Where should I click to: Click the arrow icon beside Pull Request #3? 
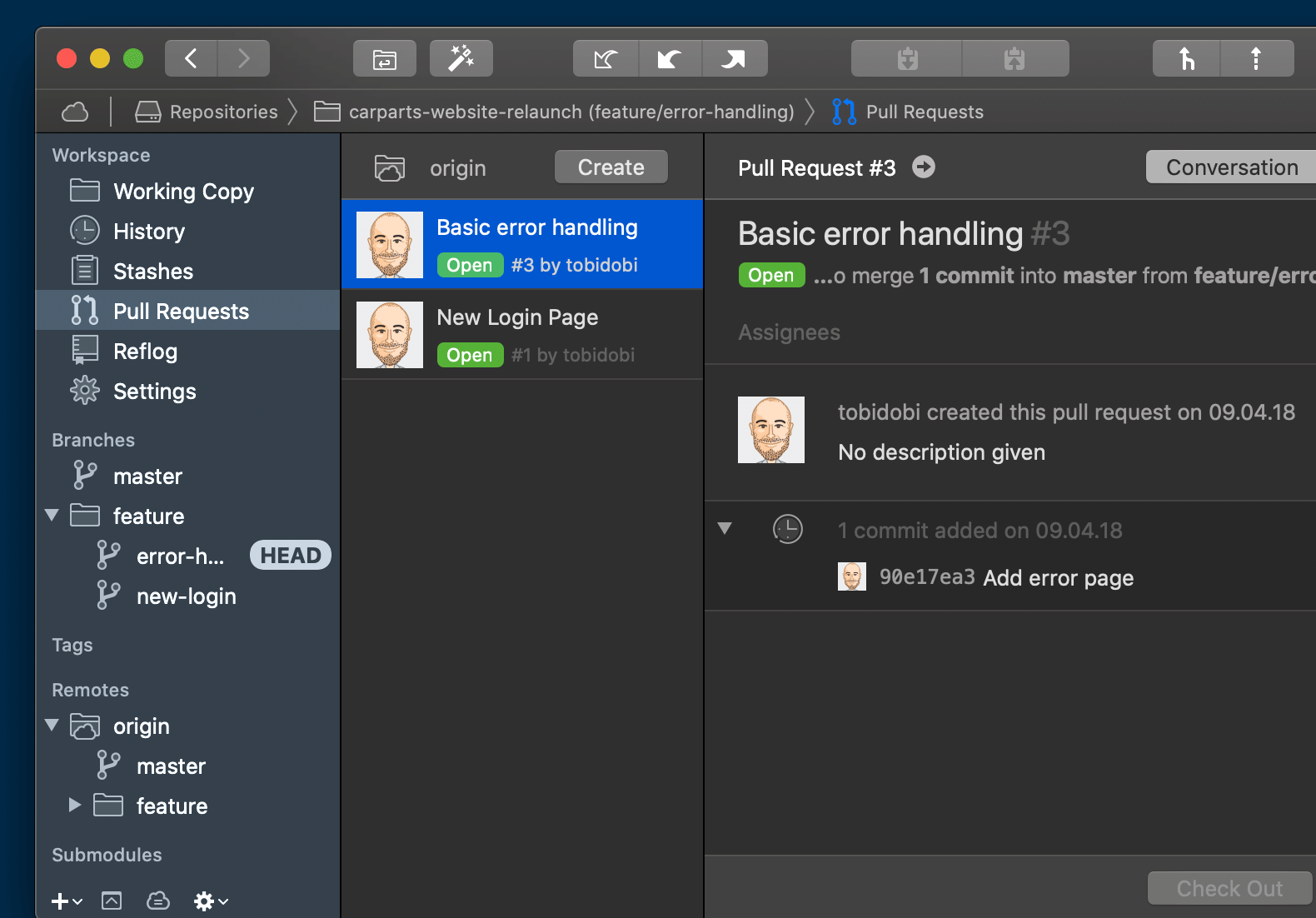click(923, 167)
